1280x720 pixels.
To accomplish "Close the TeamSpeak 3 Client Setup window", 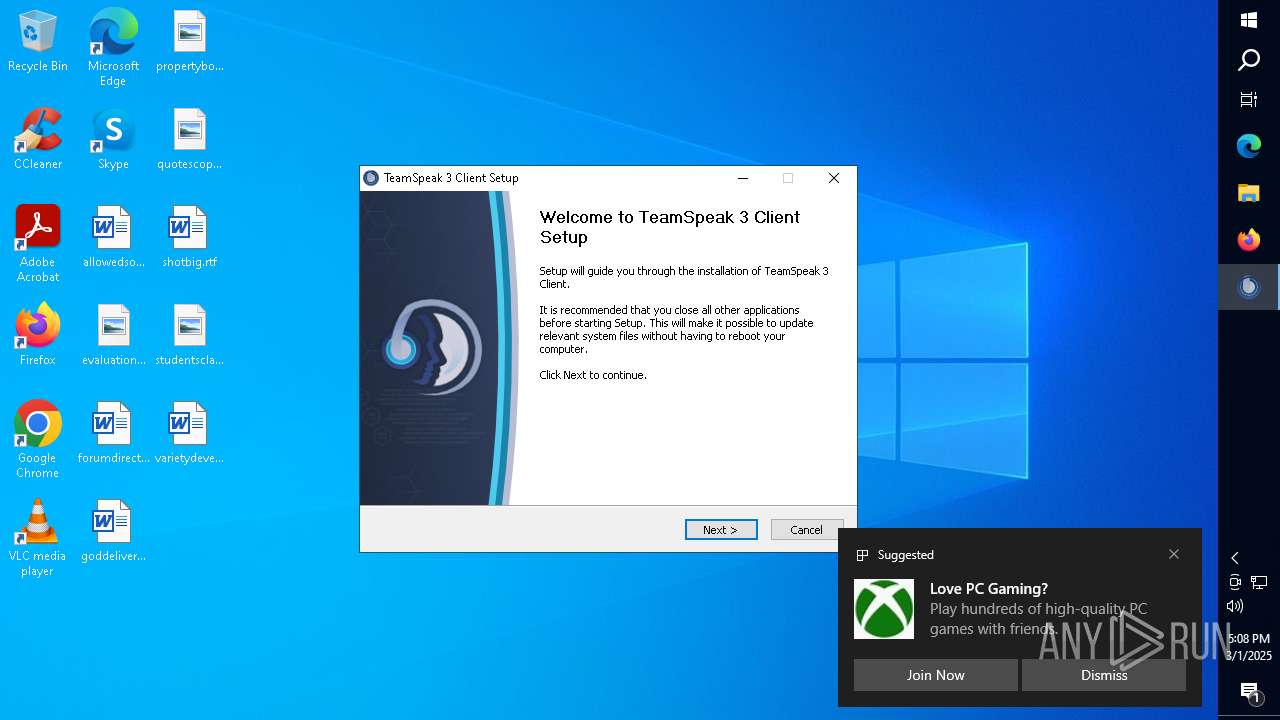I will tap(834, 178).
